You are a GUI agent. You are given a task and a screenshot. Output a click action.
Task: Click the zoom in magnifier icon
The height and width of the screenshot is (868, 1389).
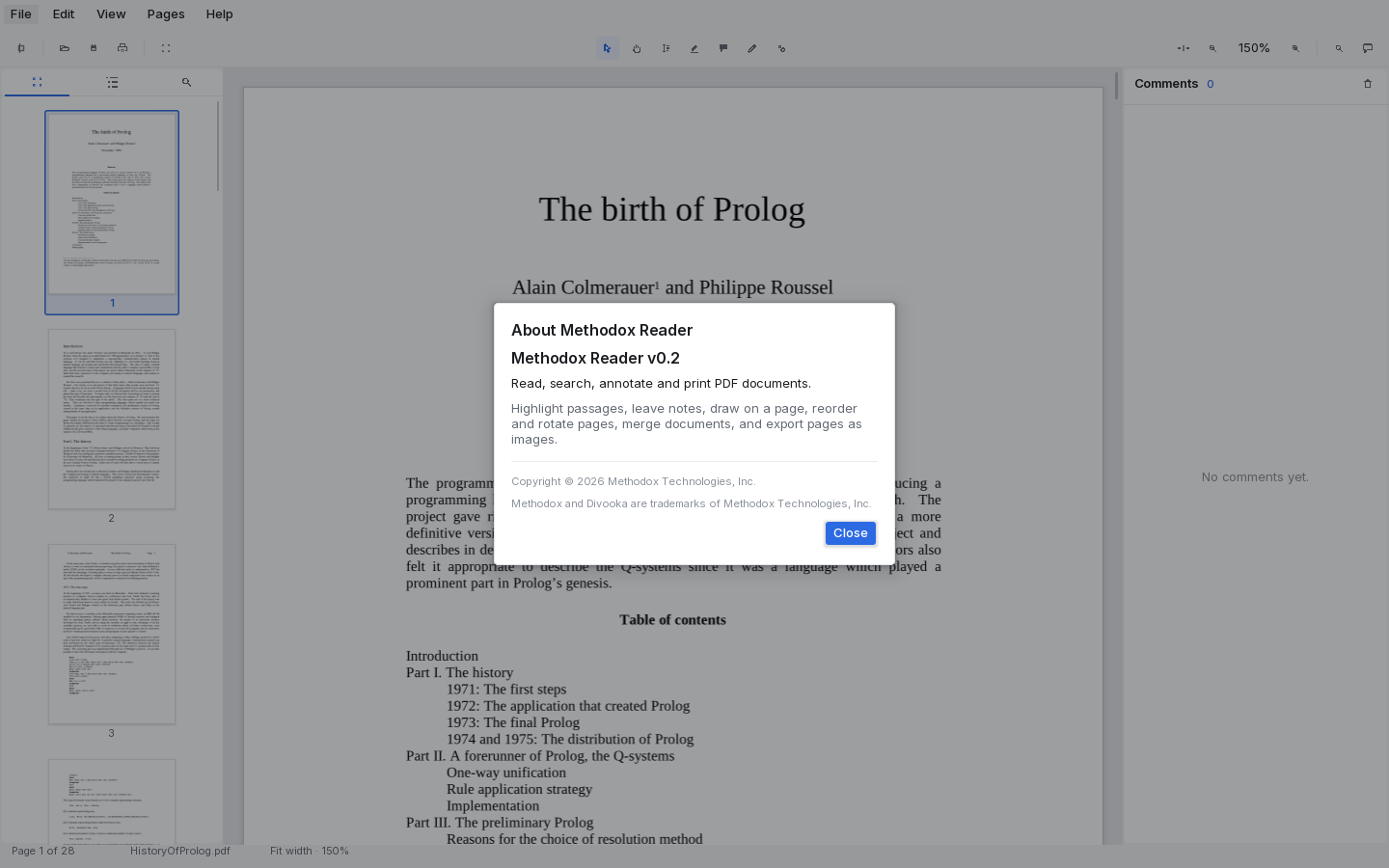point(1295,48)
